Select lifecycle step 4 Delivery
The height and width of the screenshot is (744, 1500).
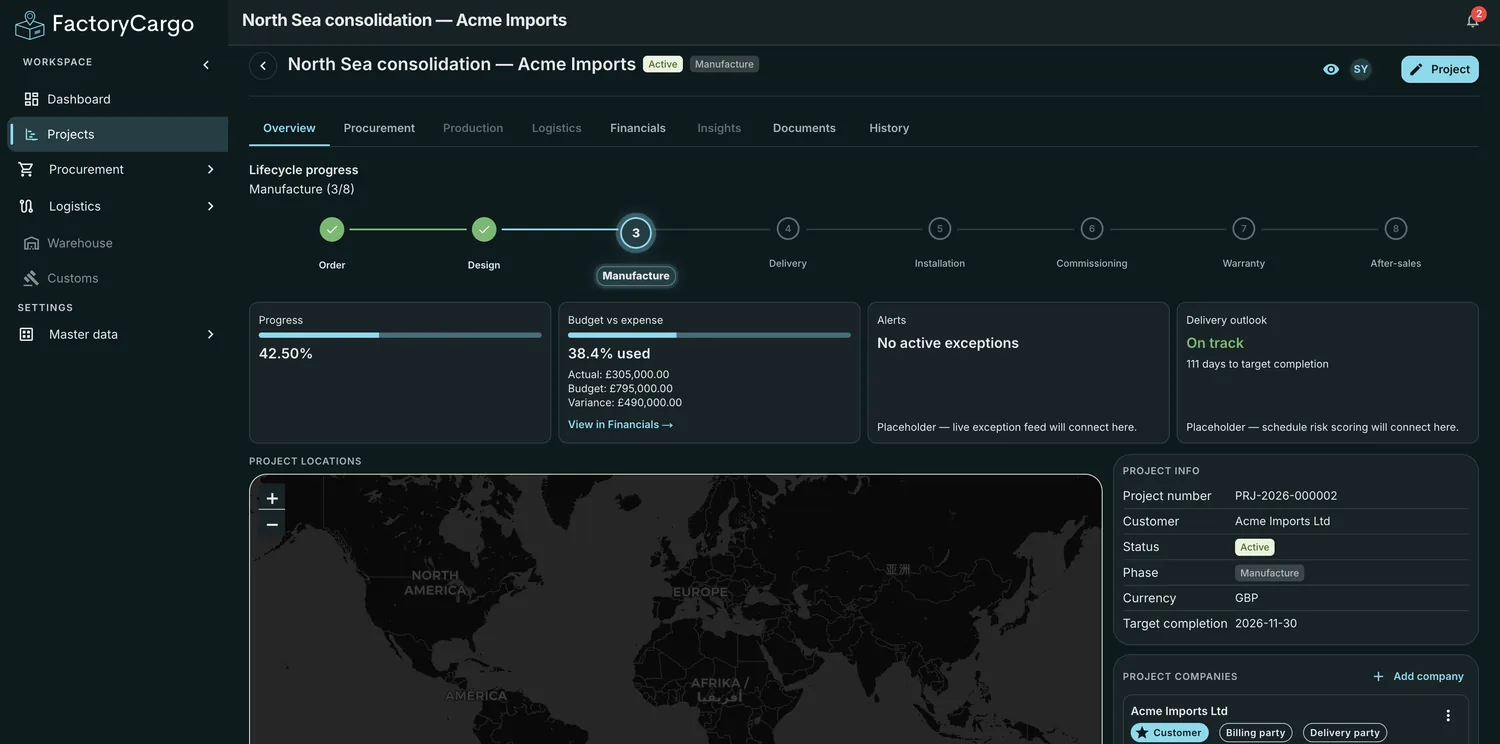click(788, 229)
